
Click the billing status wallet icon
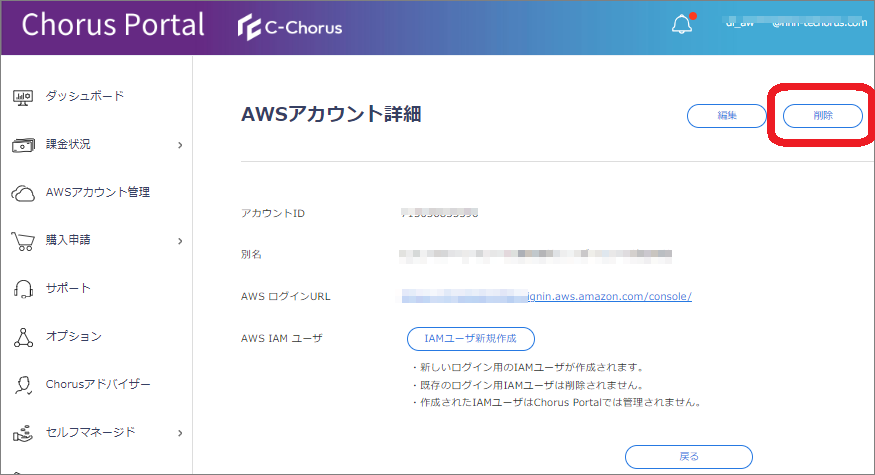click(24, 145)
